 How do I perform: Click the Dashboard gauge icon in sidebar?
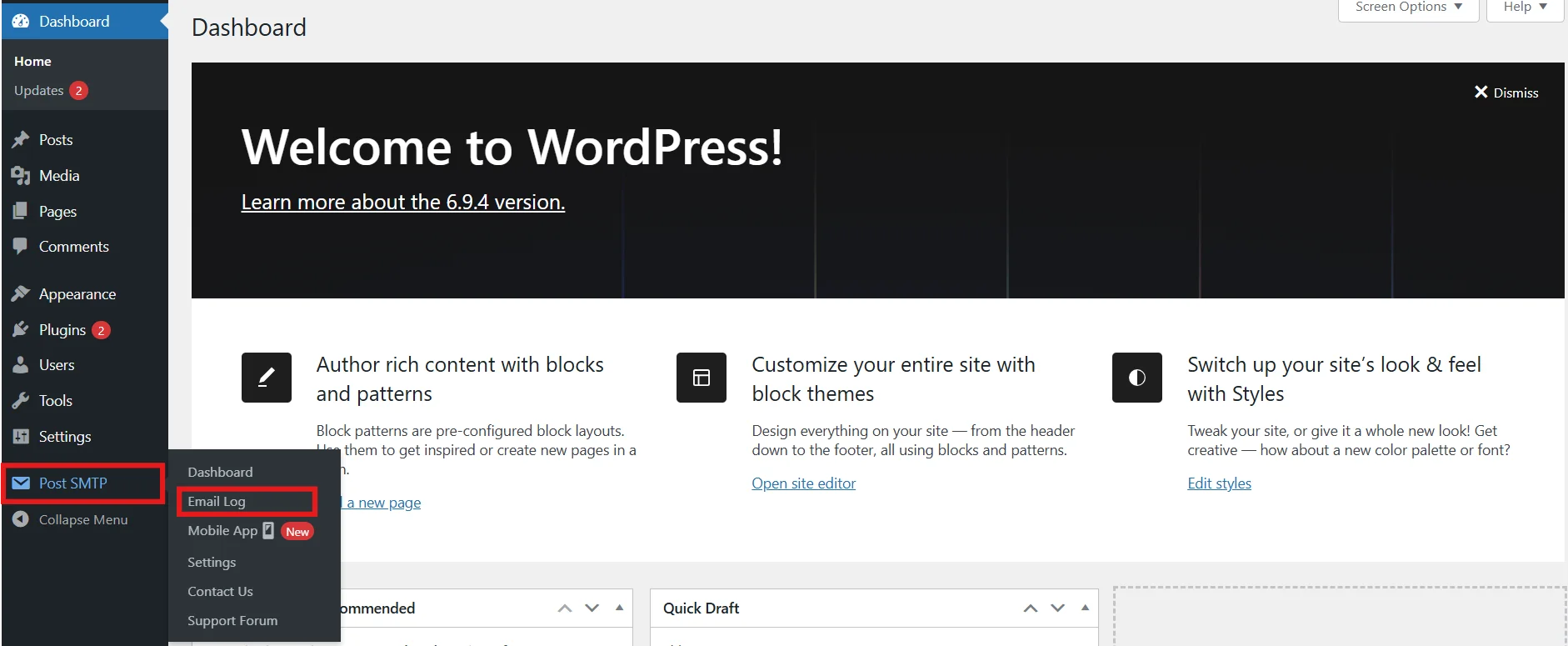tap(21, 22)
